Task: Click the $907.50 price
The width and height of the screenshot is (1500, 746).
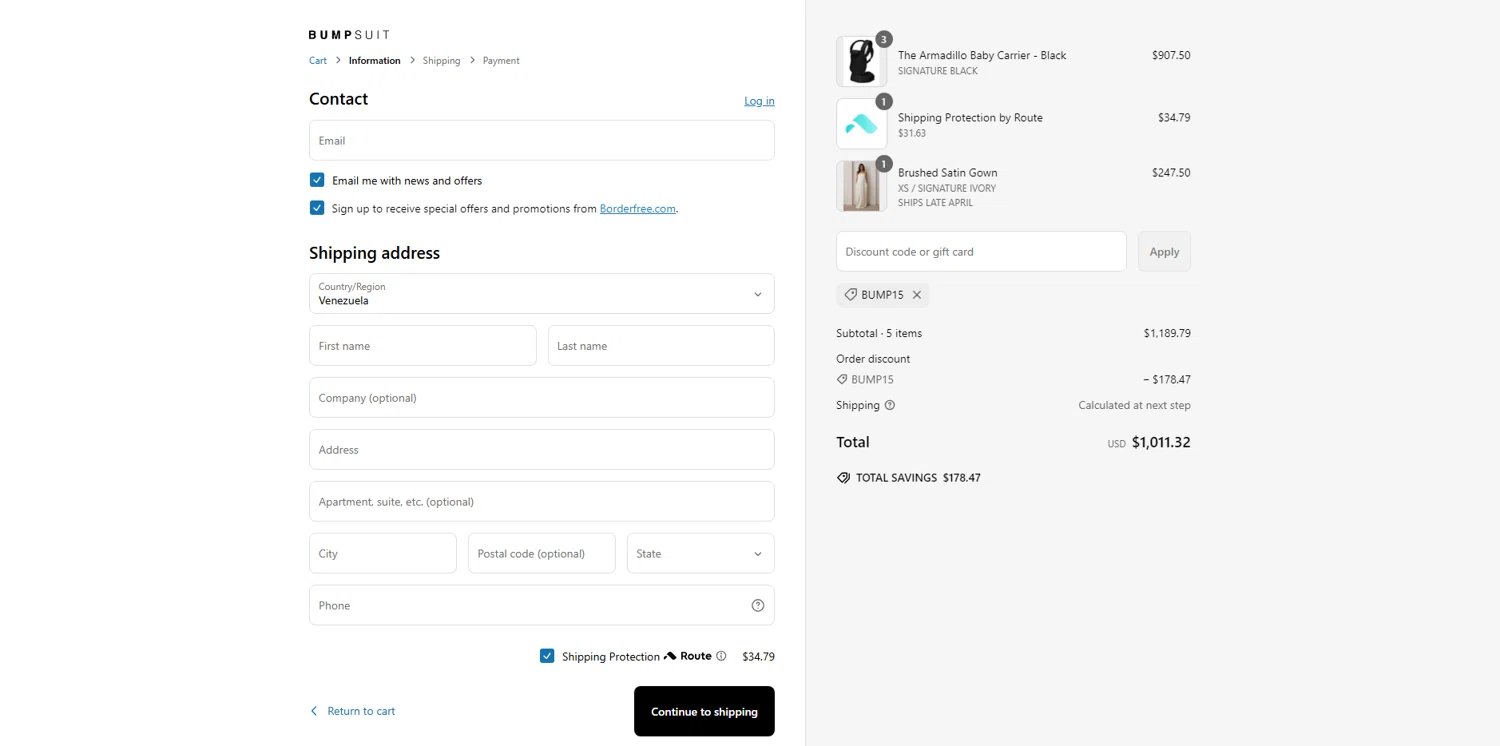Action: pos(1171,56)
